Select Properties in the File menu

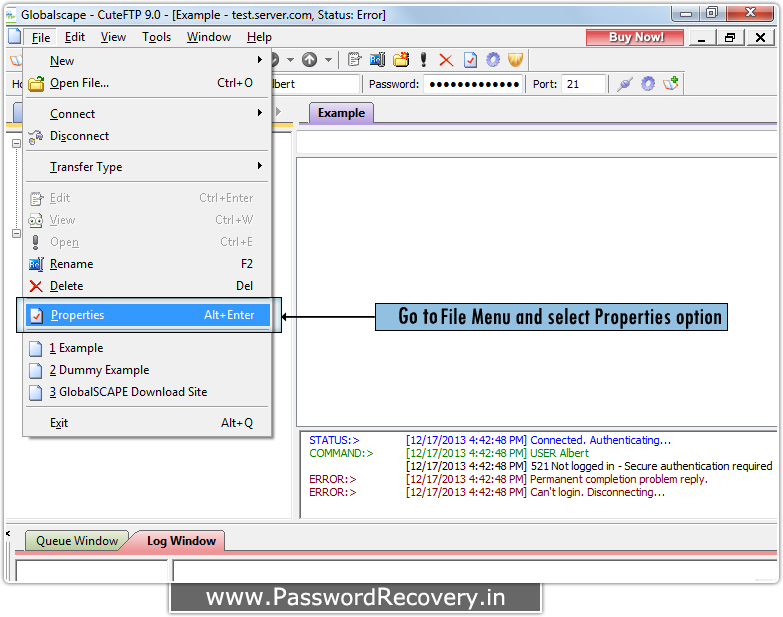point(148,315)
